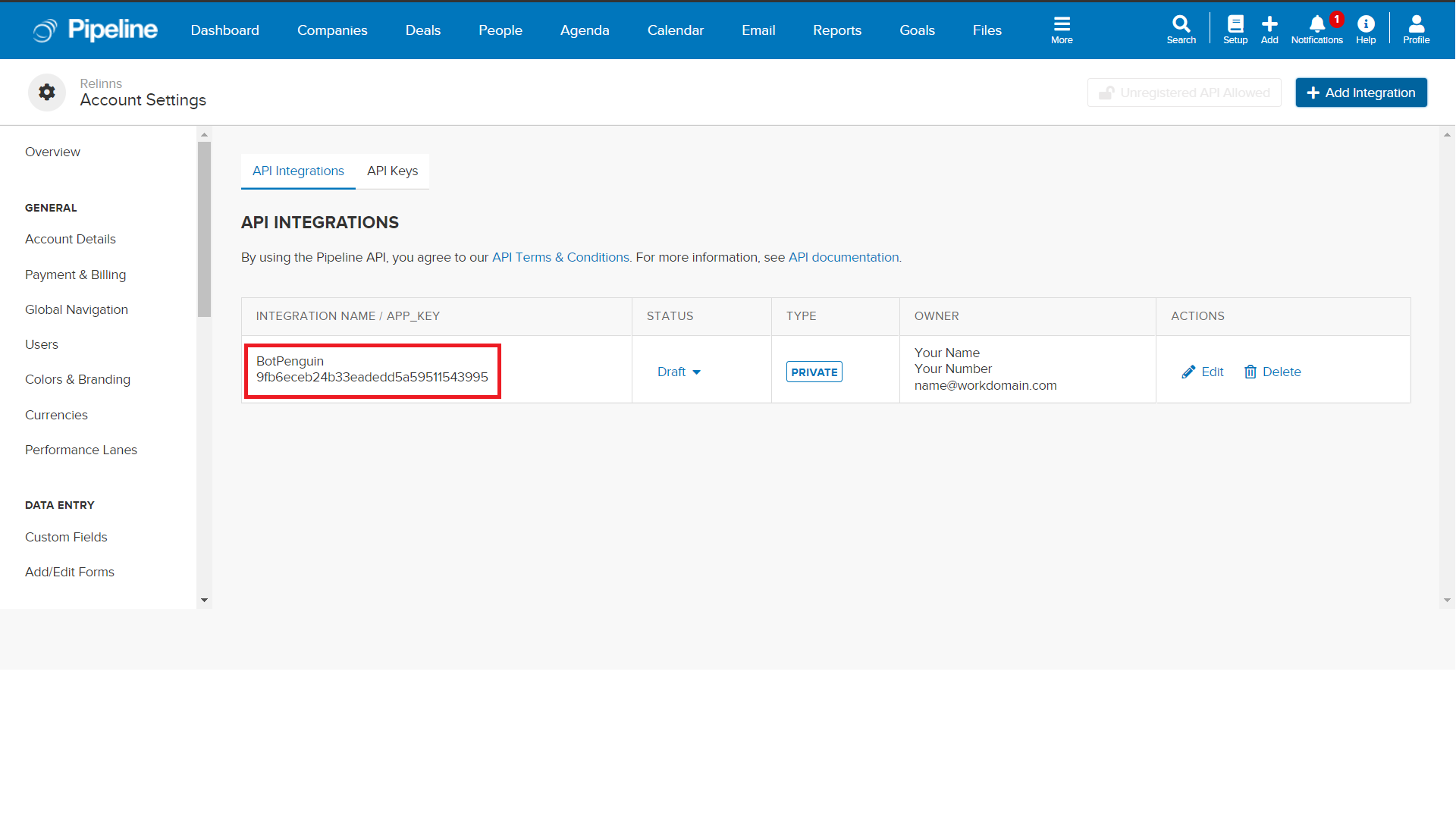Toggle Unregistered API Allowed lock button
Viewport: 1456px width, 819px height.
pos(1184,93)
